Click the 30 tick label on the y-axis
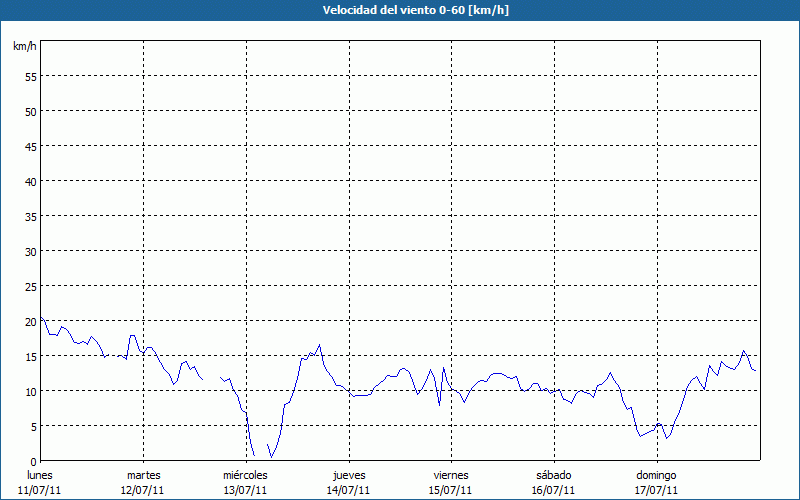Image resolution: width=800 pixels, height=500 pixels. click(30, 251)
